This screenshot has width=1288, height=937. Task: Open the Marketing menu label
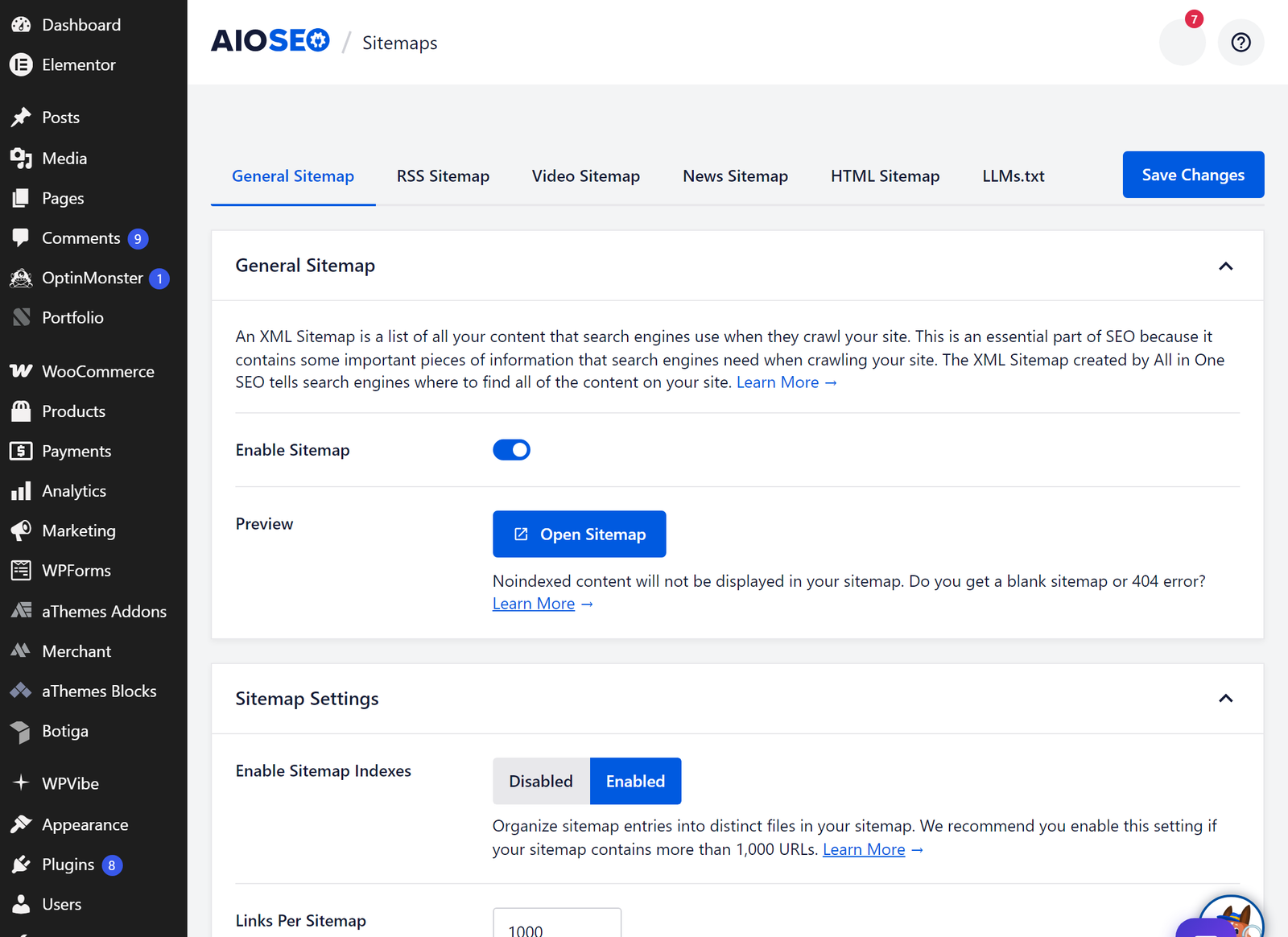click(79, 530)
